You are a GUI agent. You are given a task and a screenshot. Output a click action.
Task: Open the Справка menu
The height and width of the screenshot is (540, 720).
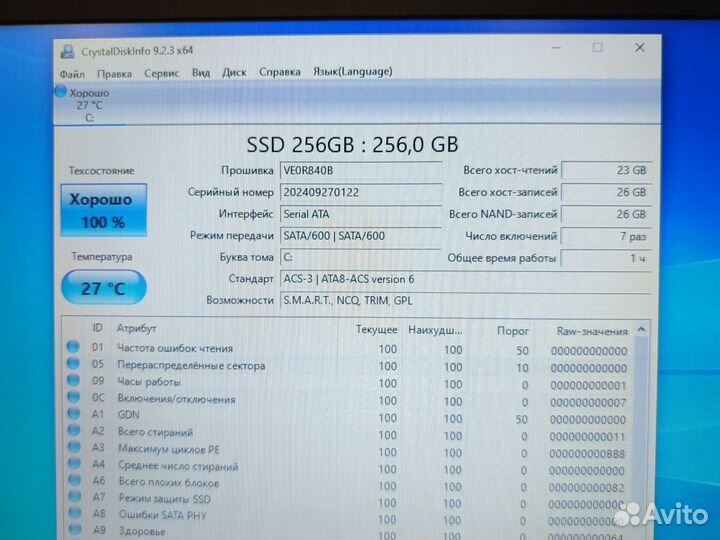(x=280, y=72)
